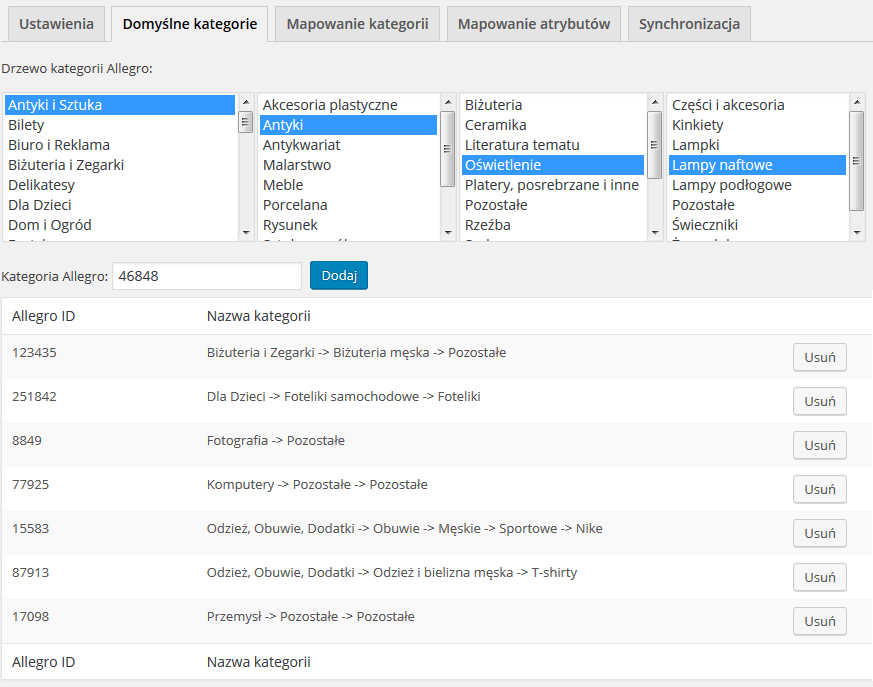873x687 pixels.
Task: Select Lampy naftowe item
Action: tap(757, 165)
